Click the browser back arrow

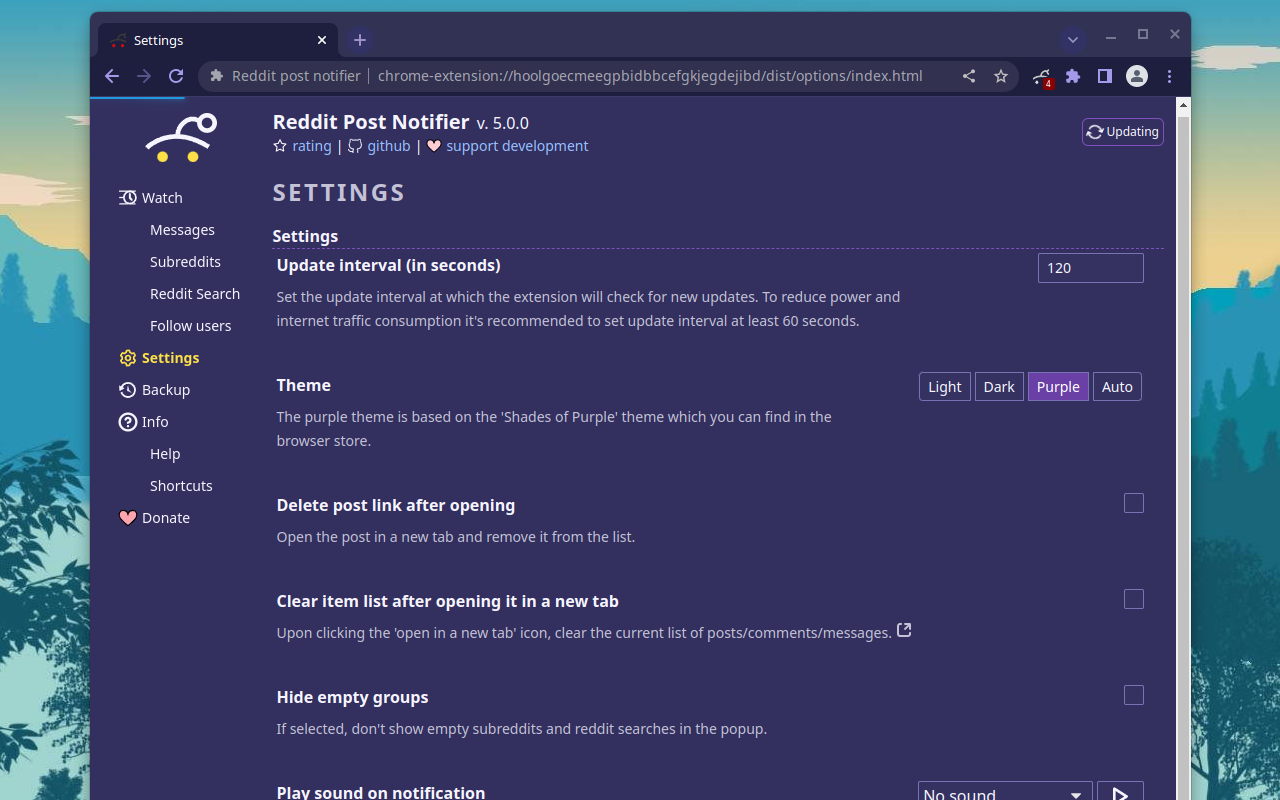click(x=112, y=76)
